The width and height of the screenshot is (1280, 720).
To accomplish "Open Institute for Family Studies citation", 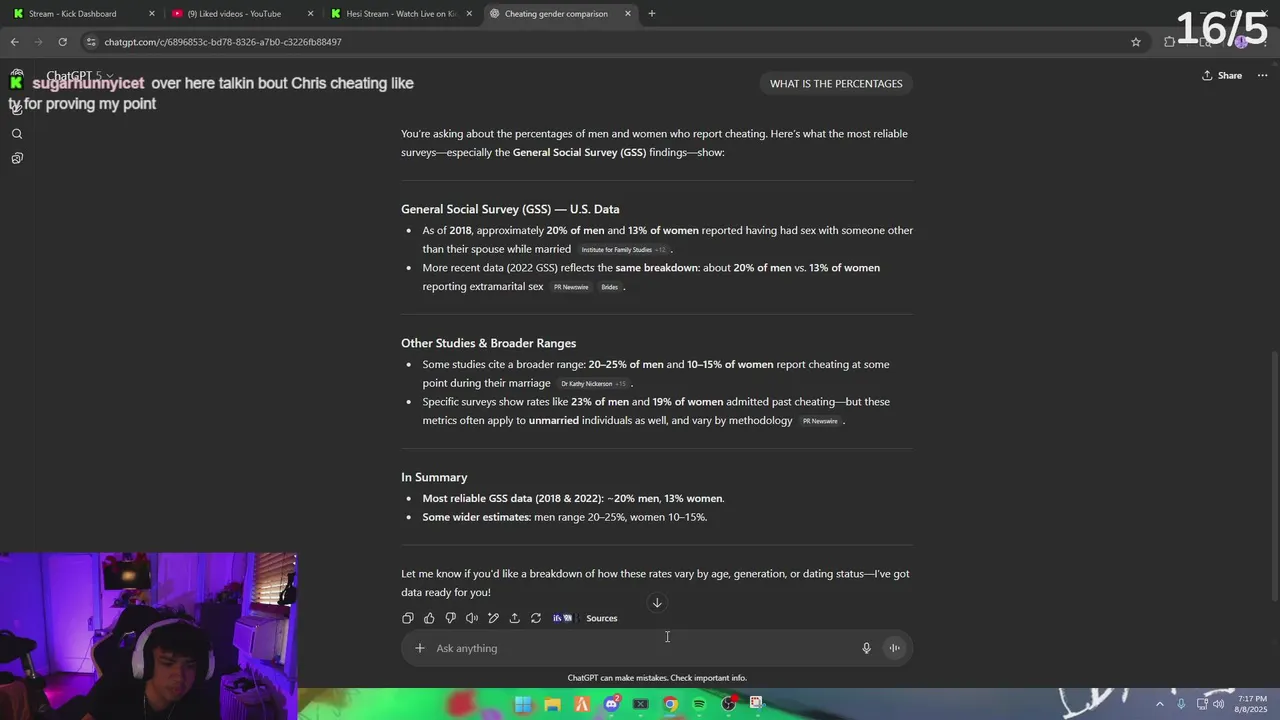I will click(623, 250).
